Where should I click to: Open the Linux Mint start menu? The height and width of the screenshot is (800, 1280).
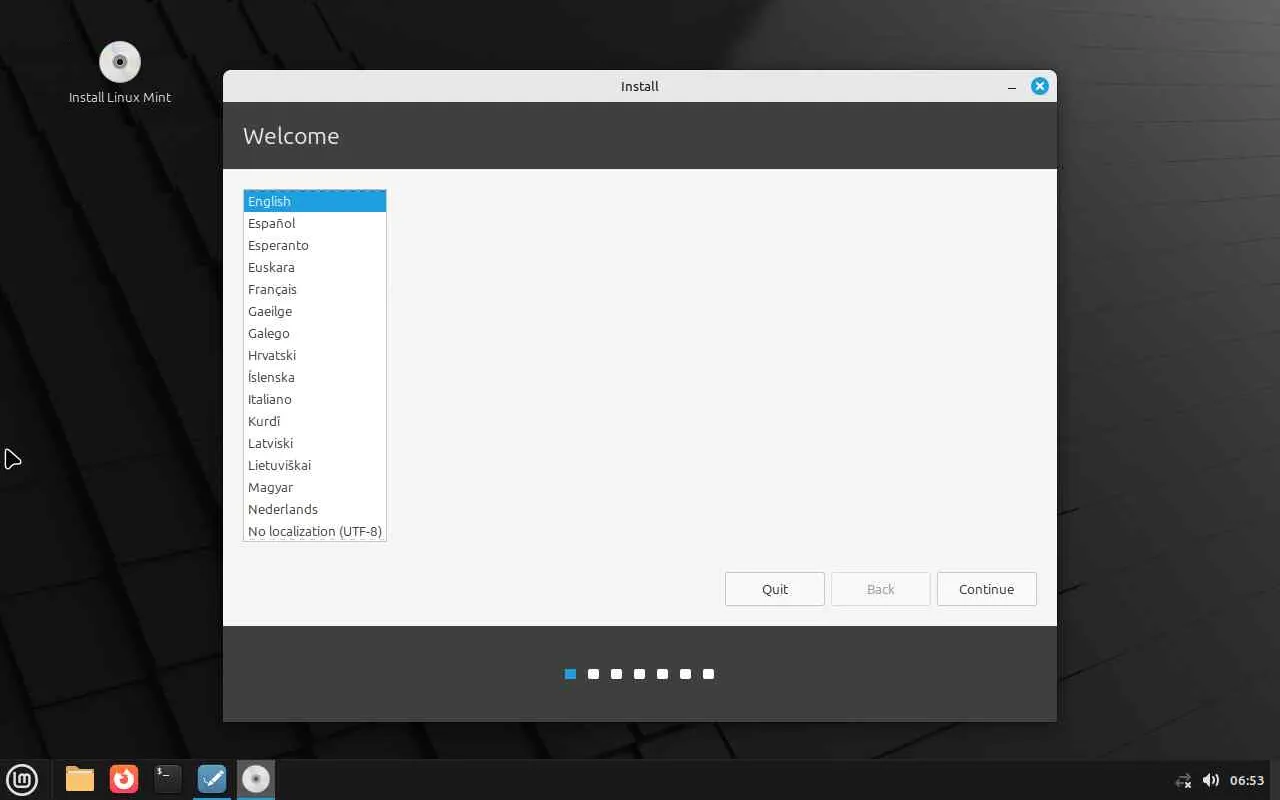tap(22, 779)
